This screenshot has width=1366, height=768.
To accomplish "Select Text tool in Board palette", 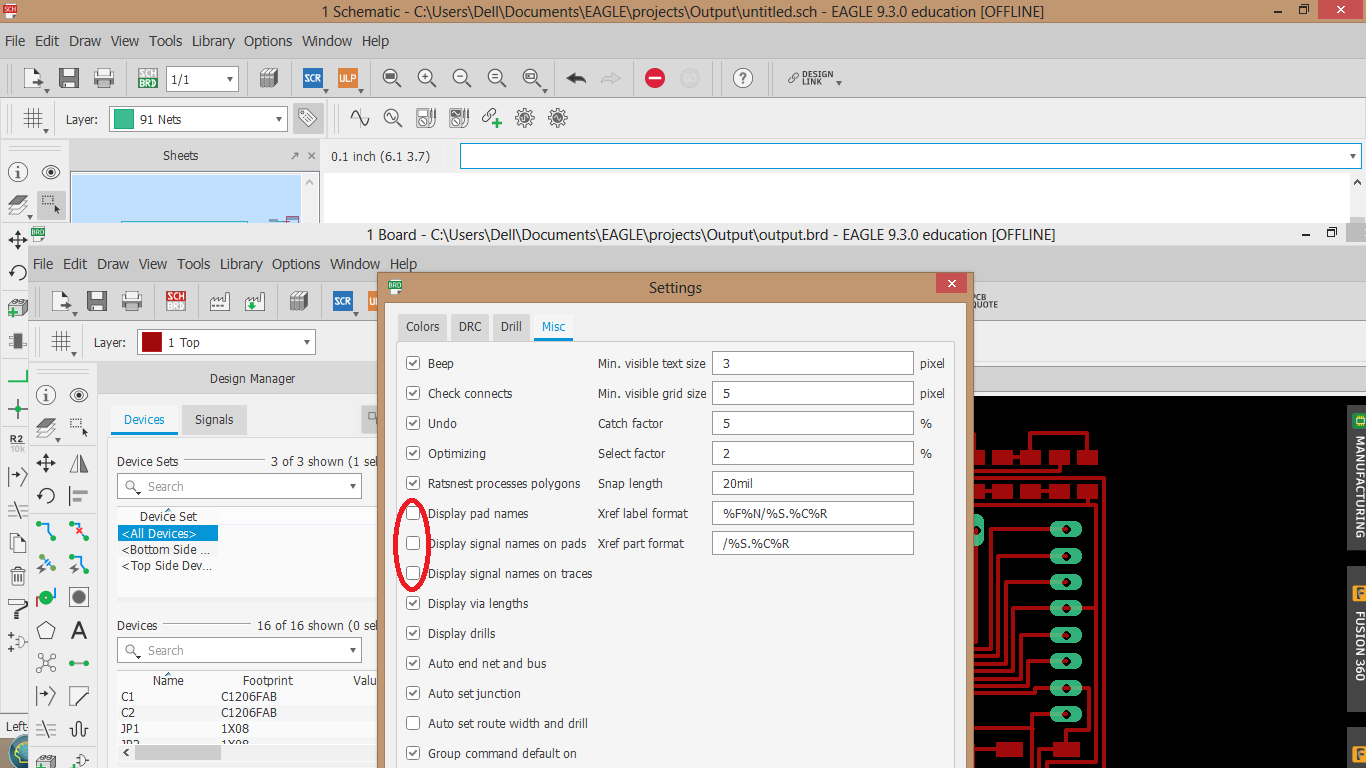I will point(79,631).
